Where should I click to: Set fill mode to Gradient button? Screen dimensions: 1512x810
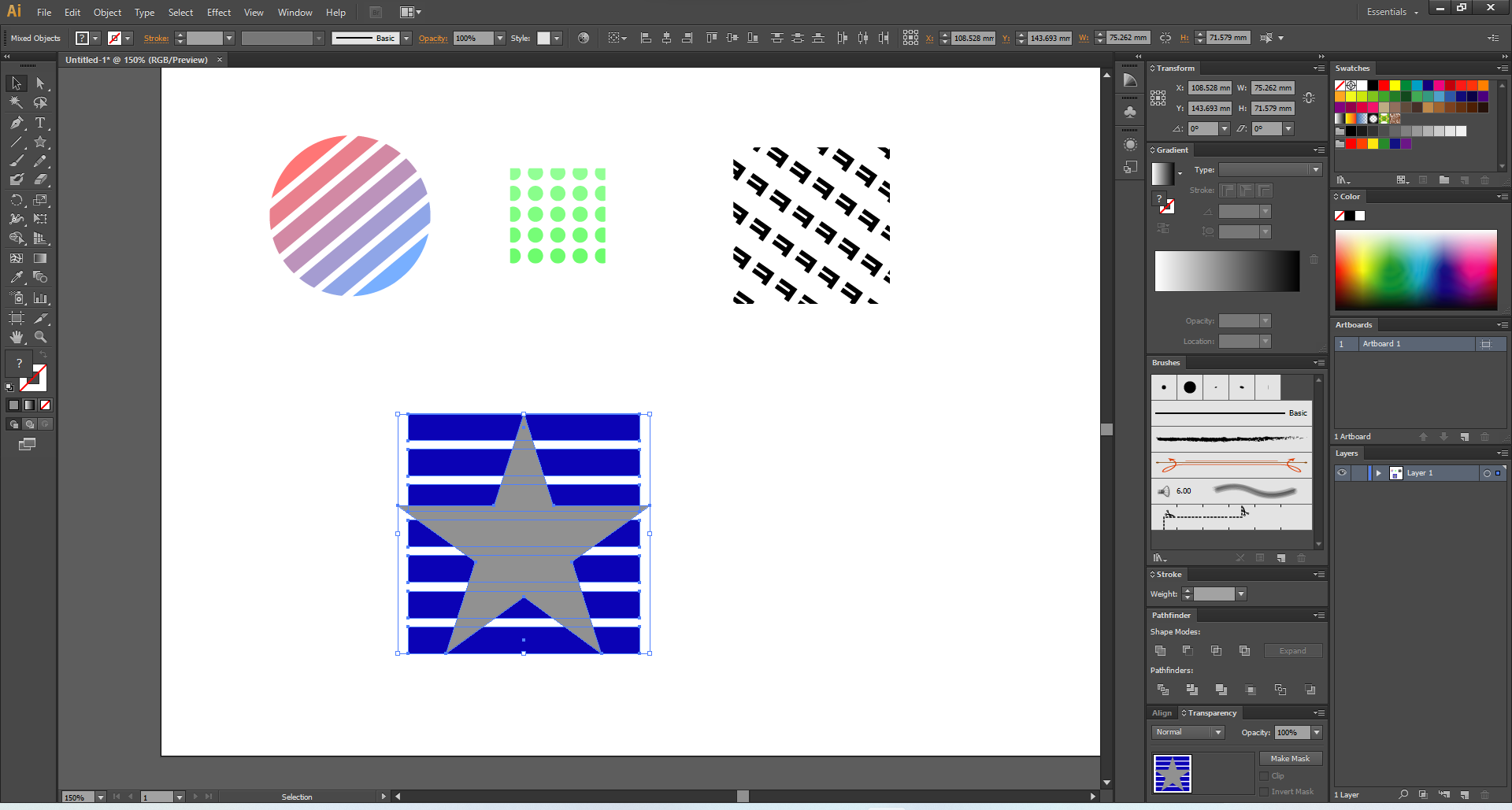(29, 405)
